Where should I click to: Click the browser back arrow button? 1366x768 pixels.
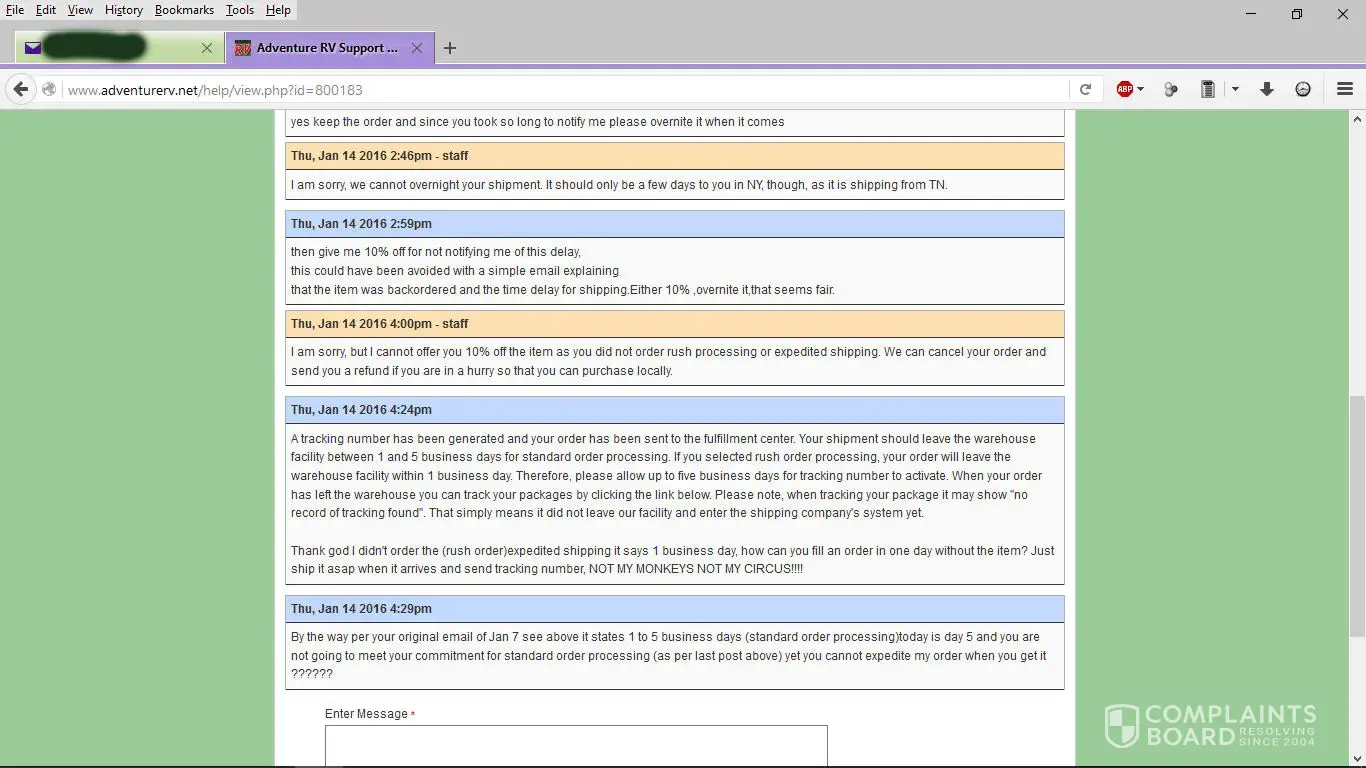(21, 89)
